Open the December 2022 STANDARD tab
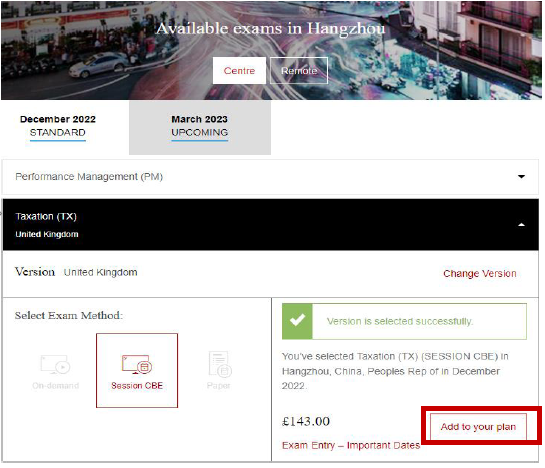 58,126
